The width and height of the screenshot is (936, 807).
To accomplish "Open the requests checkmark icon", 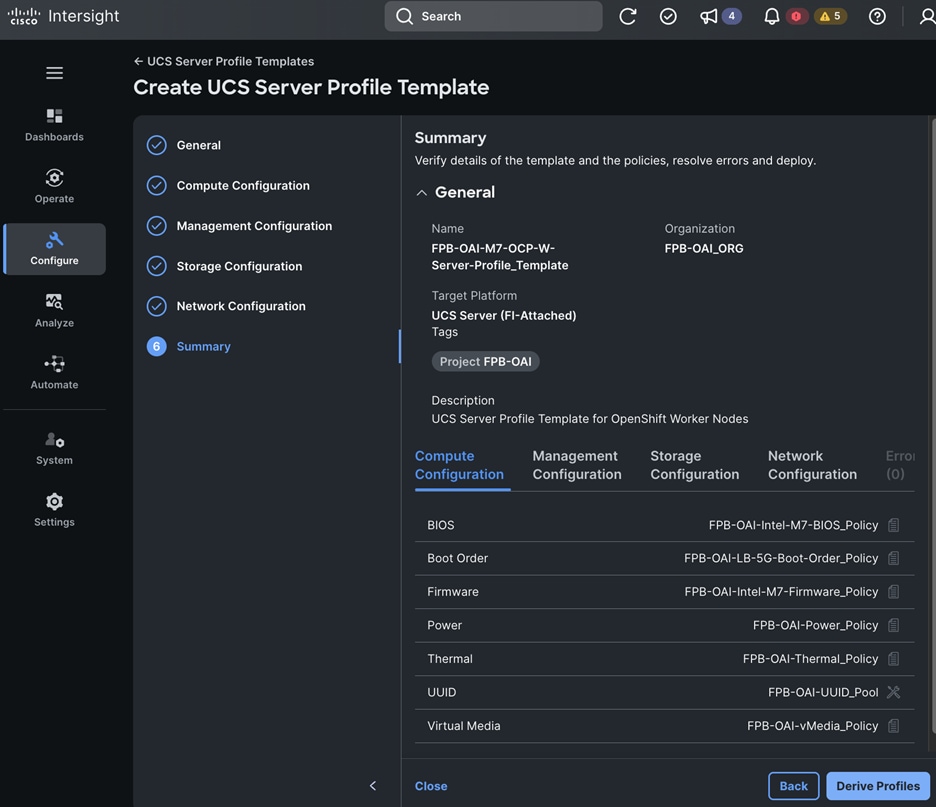I will click(668, 16).
